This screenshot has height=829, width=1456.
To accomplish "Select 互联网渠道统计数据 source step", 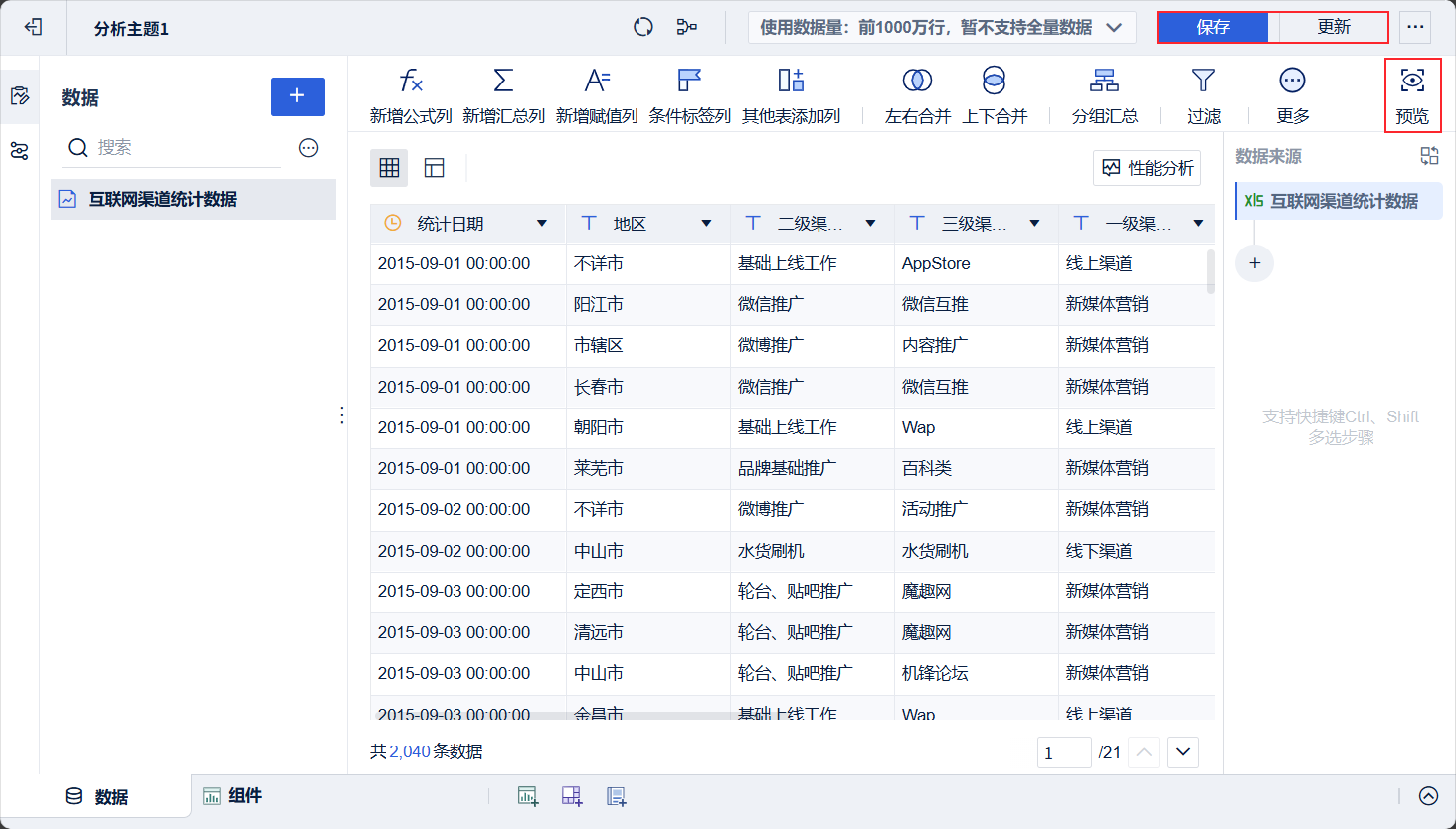I will click(1339, 201).
